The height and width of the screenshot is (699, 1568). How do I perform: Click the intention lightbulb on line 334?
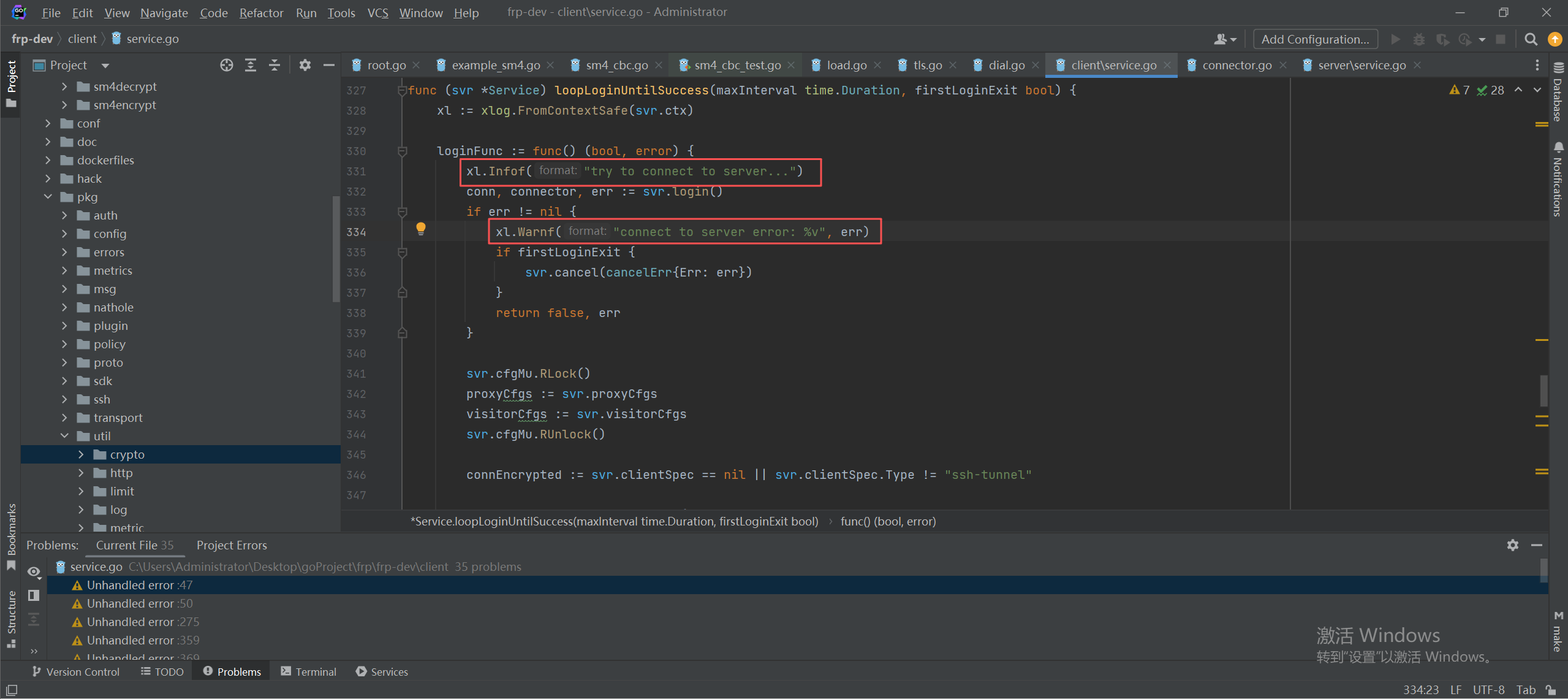click(x=420, y=229)
